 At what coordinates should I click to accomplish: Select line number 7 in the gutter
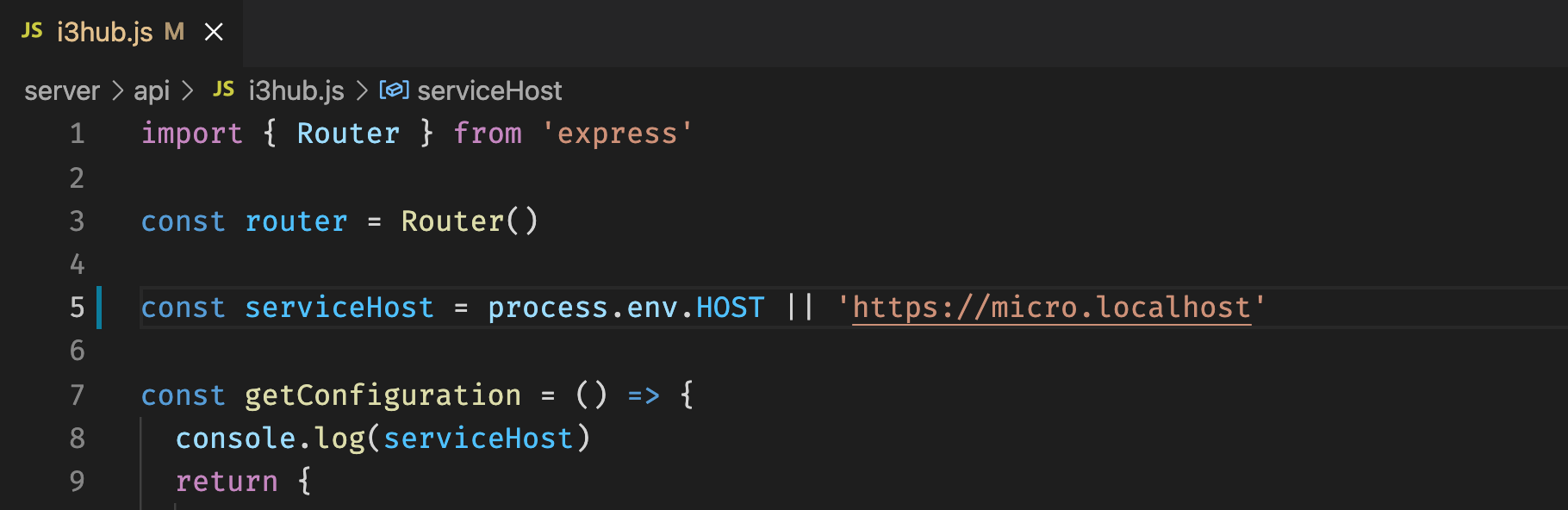pyautogui.click(x=77, y=395)
